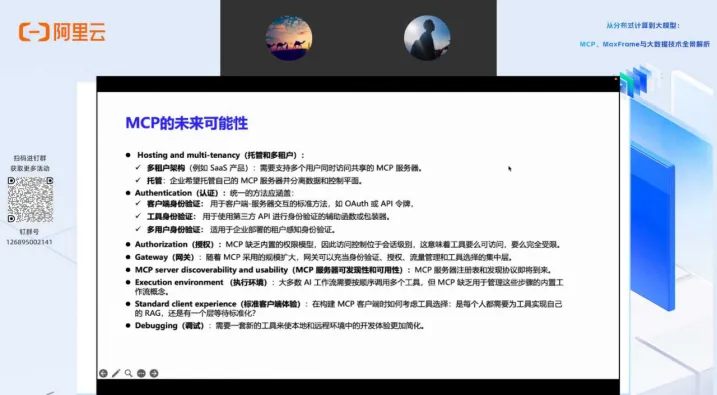
Task: Click the 多租户架构 sub-item
Action: click(x=278, y=168)
